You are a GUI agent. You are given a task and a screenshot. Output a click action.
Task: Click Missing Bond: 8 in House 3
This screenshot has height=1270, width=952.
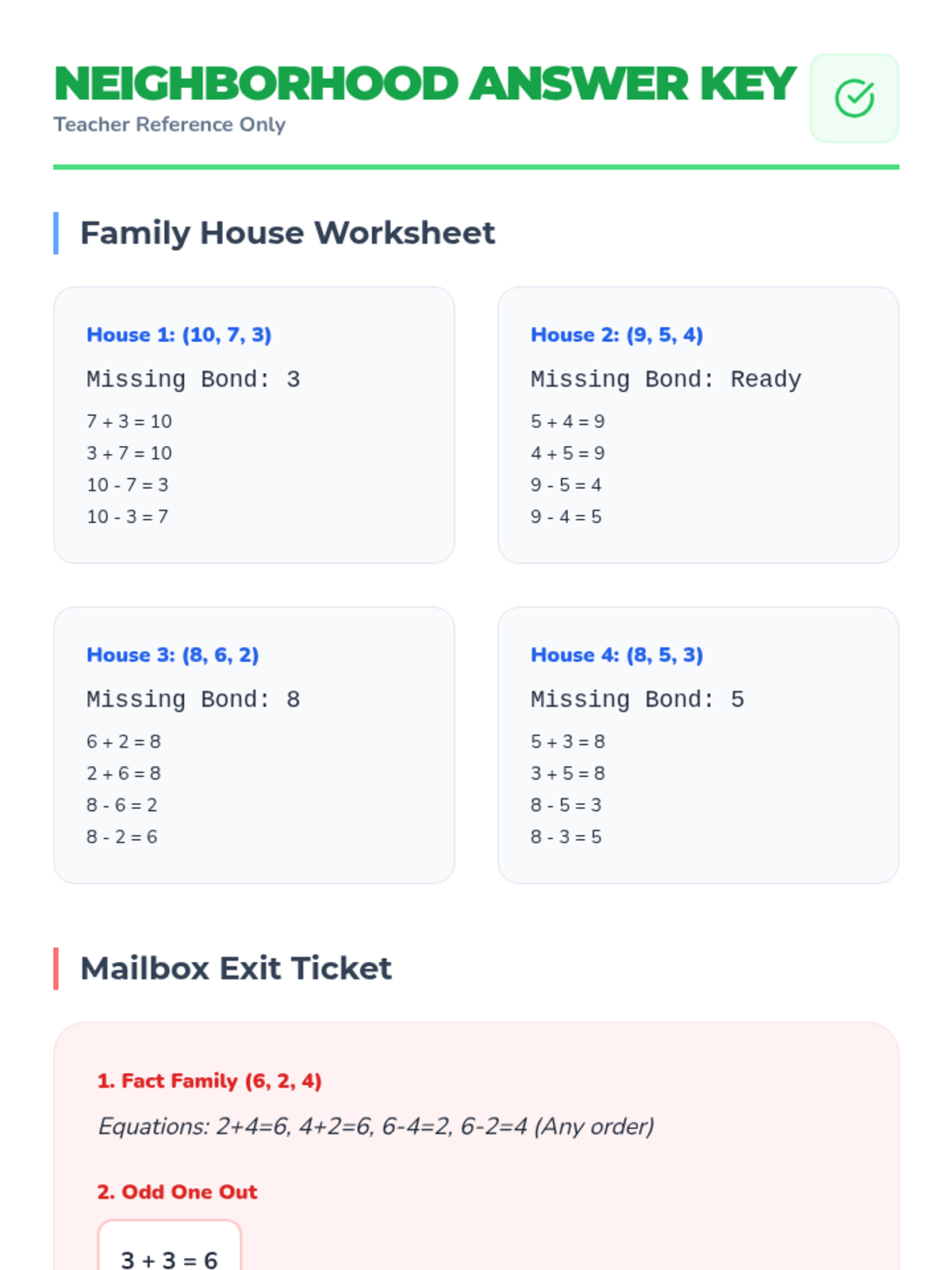(193, 699)
